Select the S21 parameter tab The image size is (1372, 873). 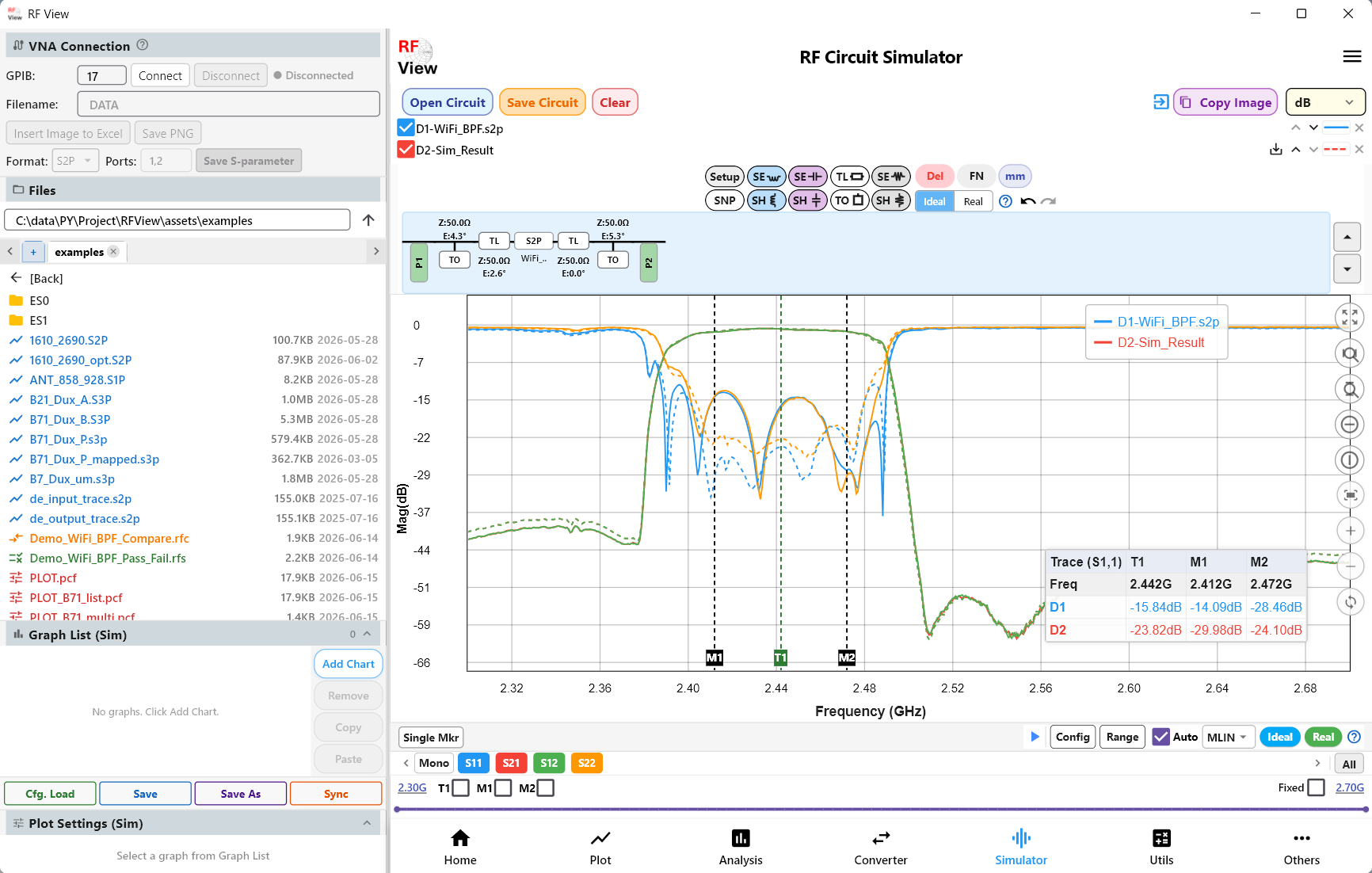(511, 763)
